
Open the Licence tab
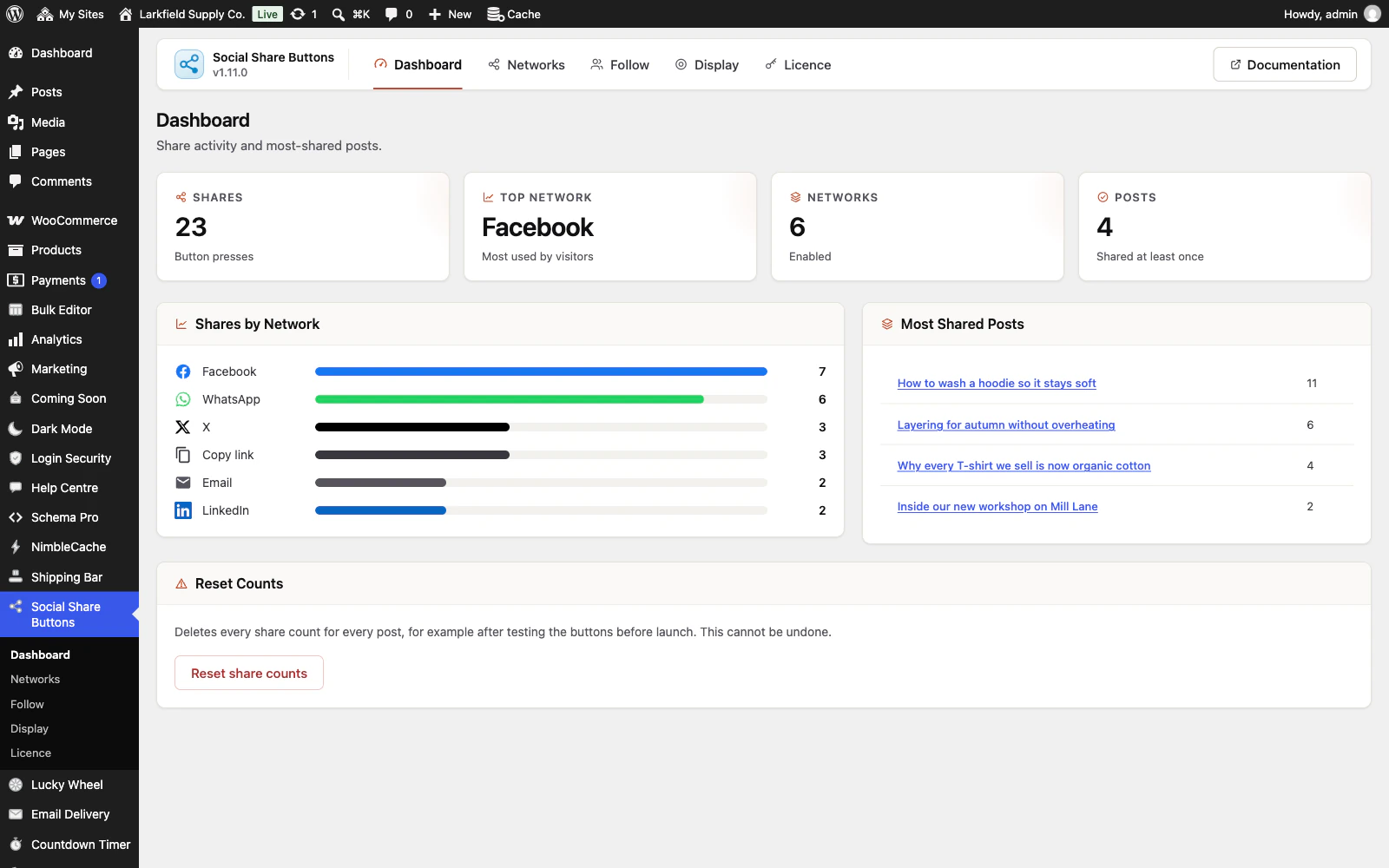798,65
